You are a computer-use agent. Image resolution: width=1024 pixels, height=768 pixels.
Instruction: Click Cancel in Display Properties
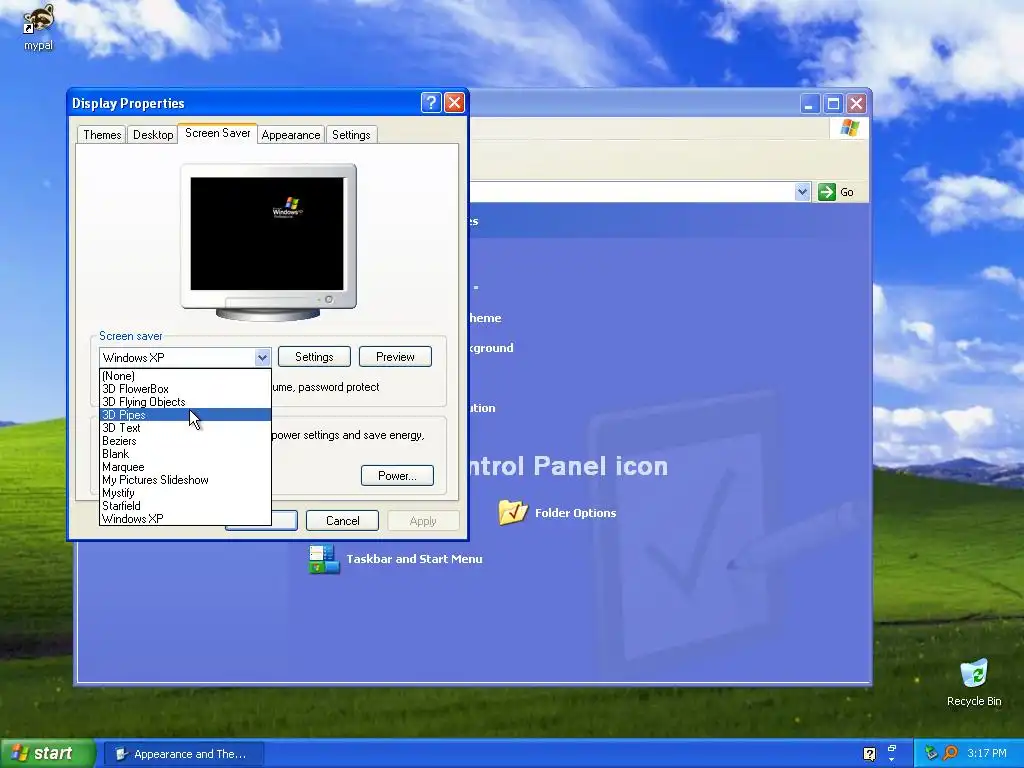click(x=342, y=520)
